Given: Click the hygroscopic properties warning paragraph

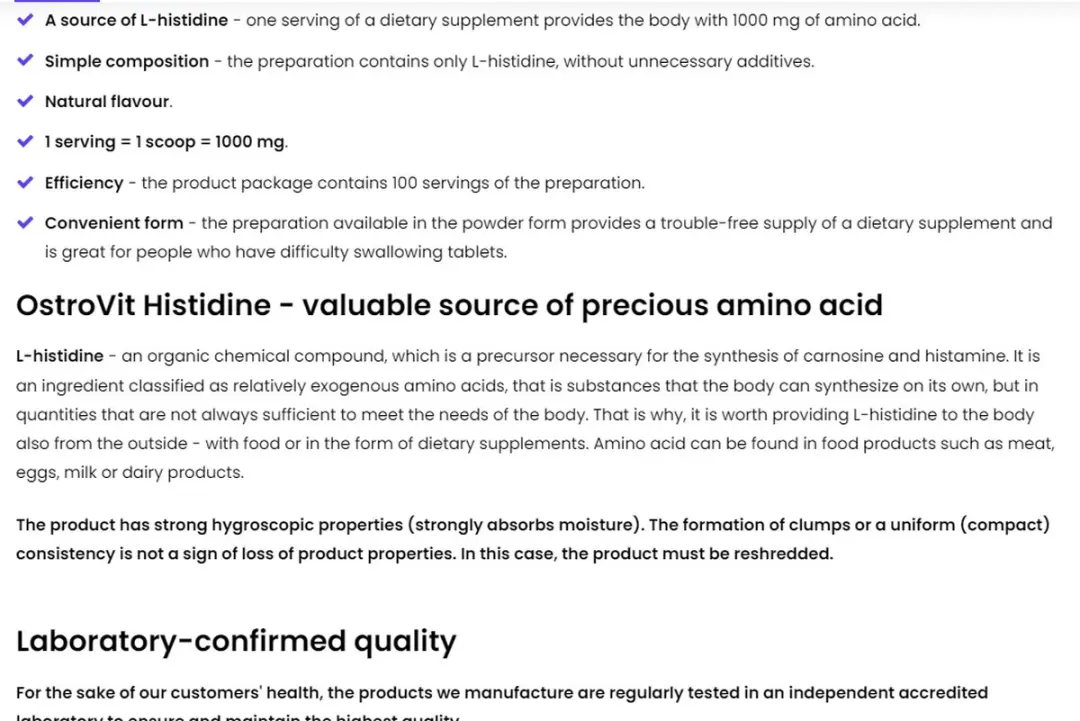Looking at the screenshot, I should click(x=533, y=539).
